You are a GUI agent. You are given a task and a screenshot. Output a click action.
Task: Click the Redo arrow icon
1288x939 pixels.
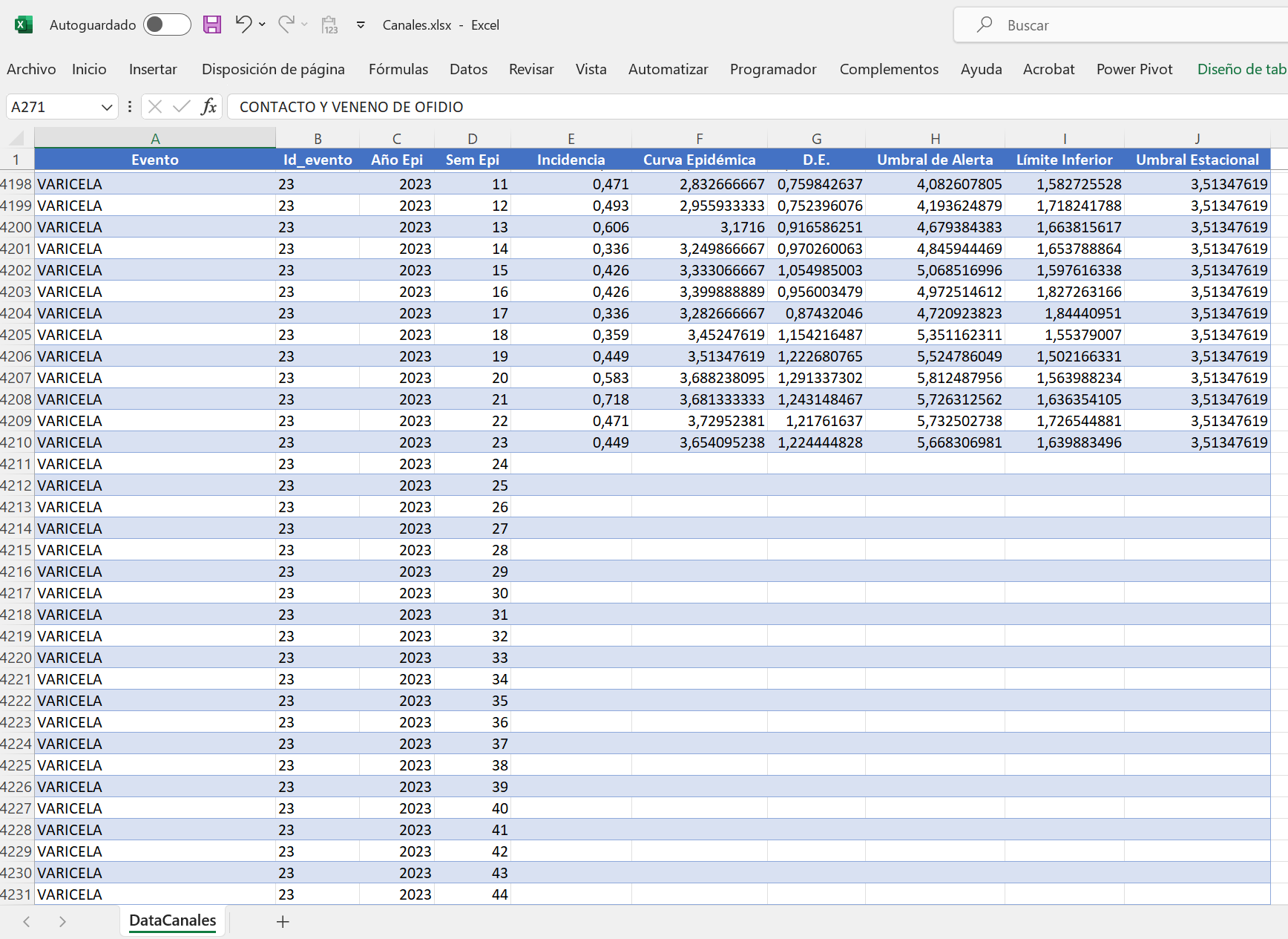[286, 24]
